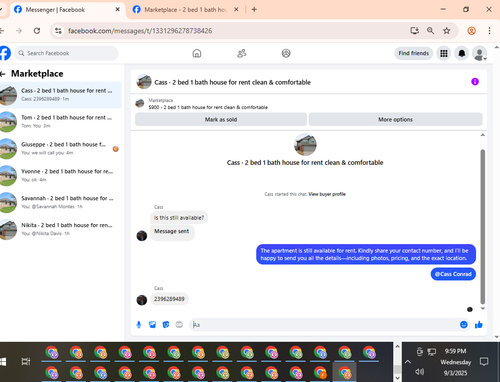Focus the Search Facebook field

(x=66, y=53)
